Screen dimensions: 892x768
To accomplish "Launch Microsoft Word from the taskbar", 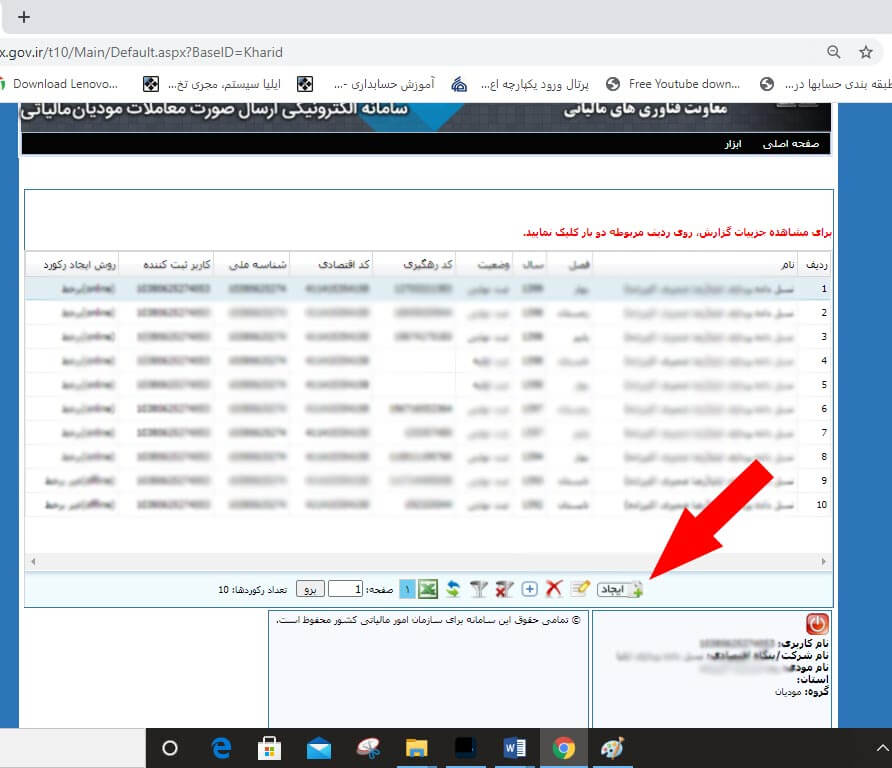I will [x=513, y=747].
